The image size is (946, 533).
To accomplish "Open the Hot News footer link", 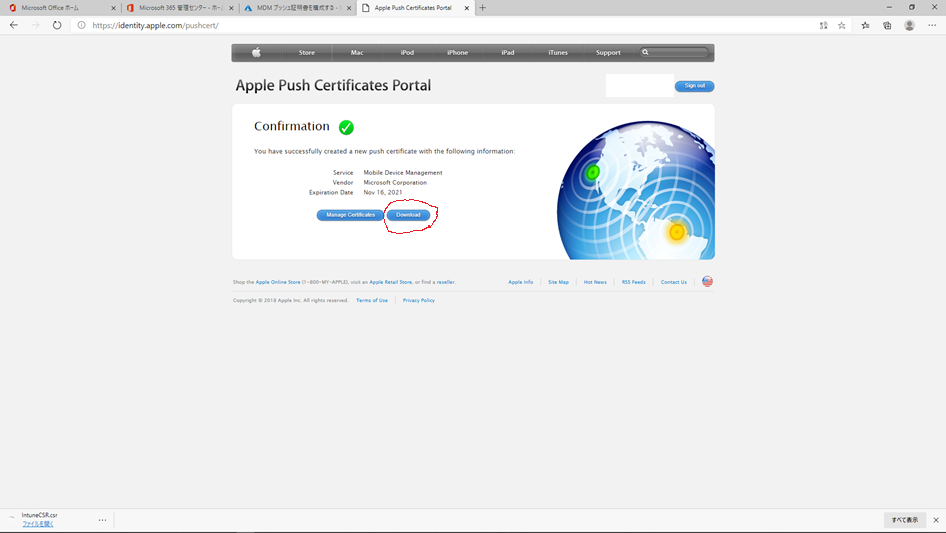I will tap(595, 282).
